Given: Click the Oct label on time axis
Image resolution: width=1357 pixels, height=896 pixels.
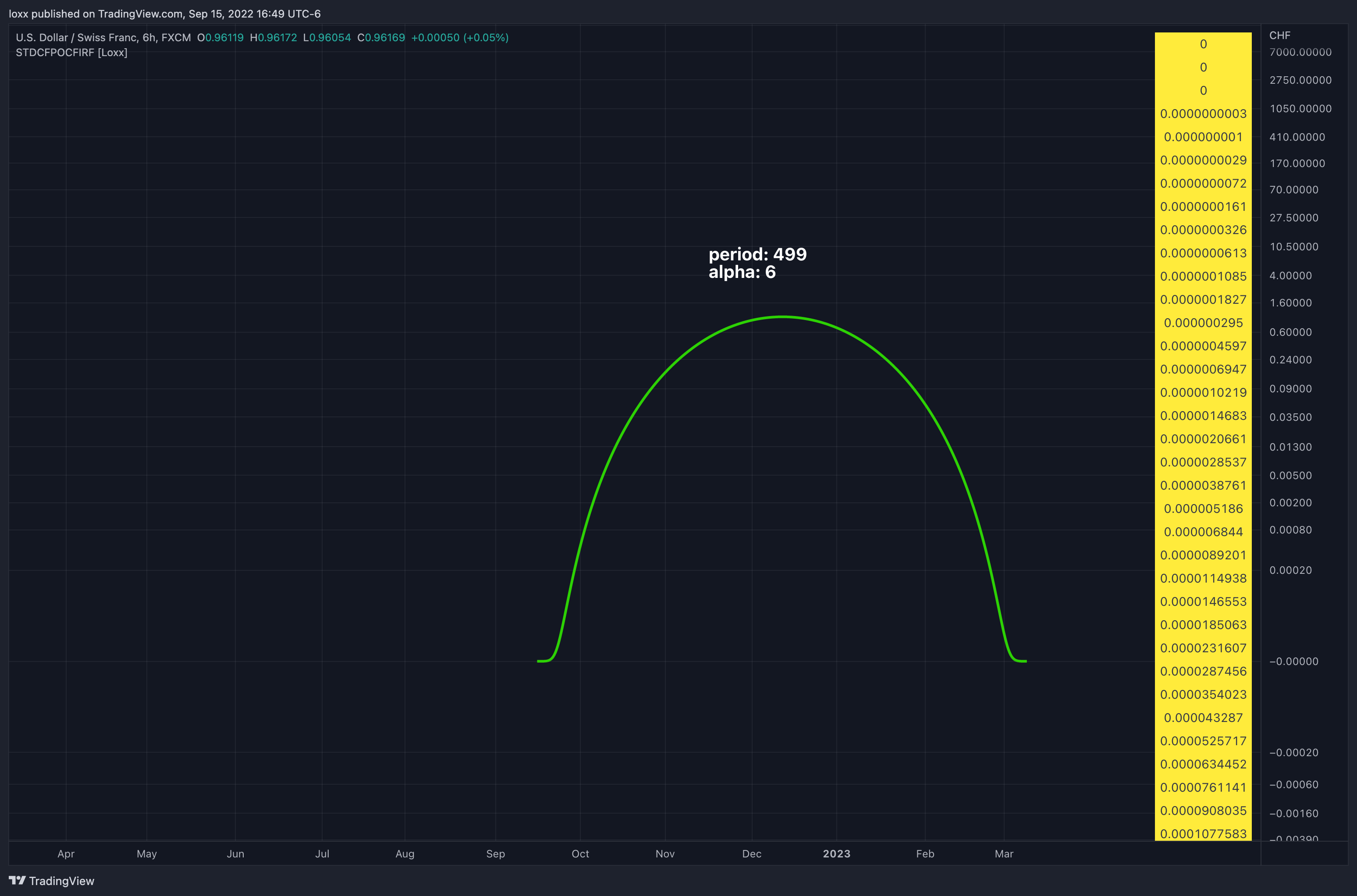Looking at the screenshot, I should (580, 854).
